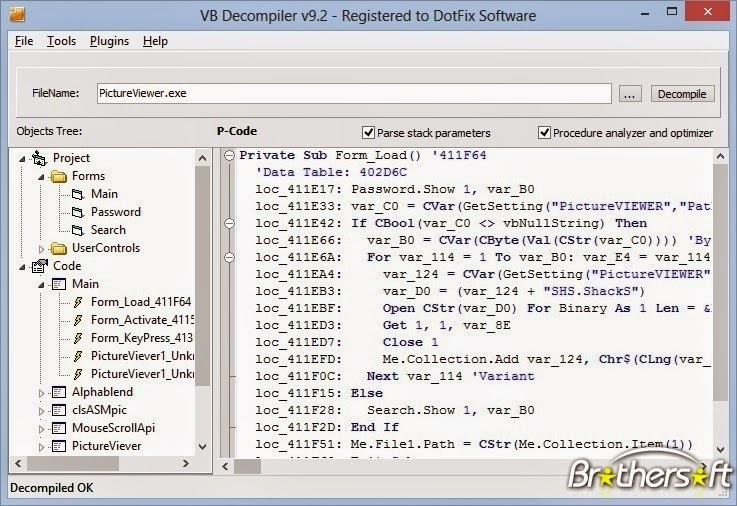Select the Search form tree item
Screen dimensions: 737x506
click(108, 230)
